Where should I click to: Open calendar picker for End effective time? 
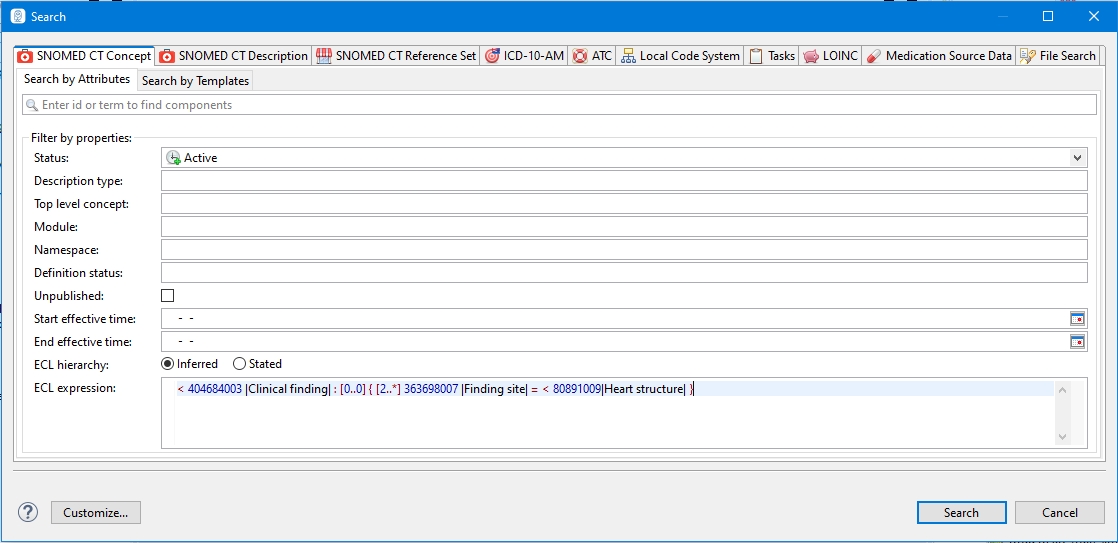tap(1077, 342)
